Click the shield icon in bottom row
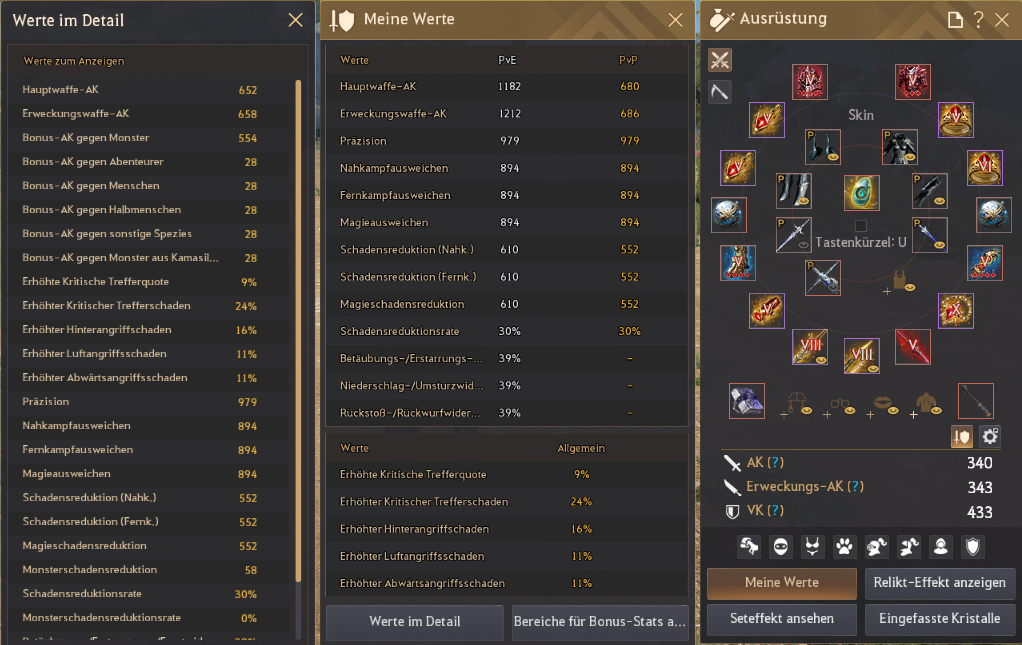 coord(972,546)
